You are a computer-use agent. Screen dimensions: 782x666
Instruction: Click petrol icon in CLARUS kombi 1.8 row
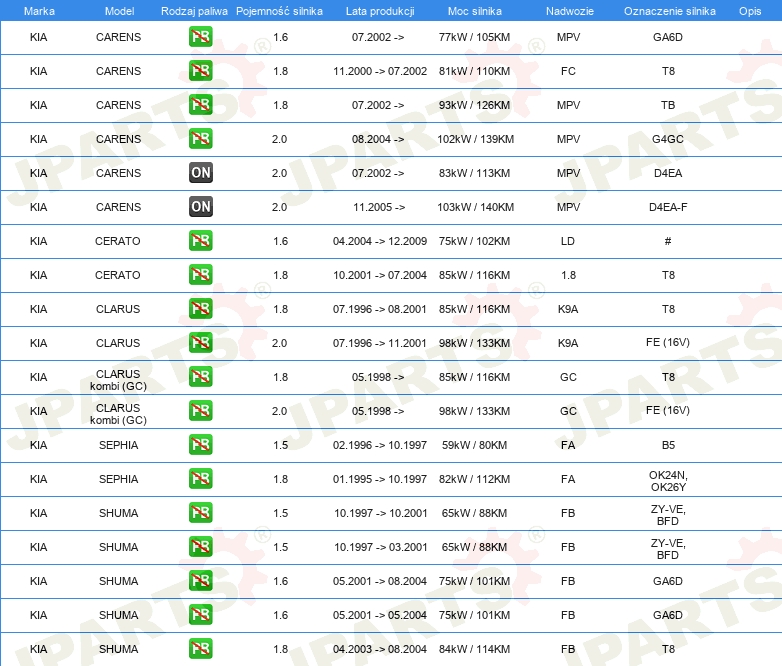[200, 377]
